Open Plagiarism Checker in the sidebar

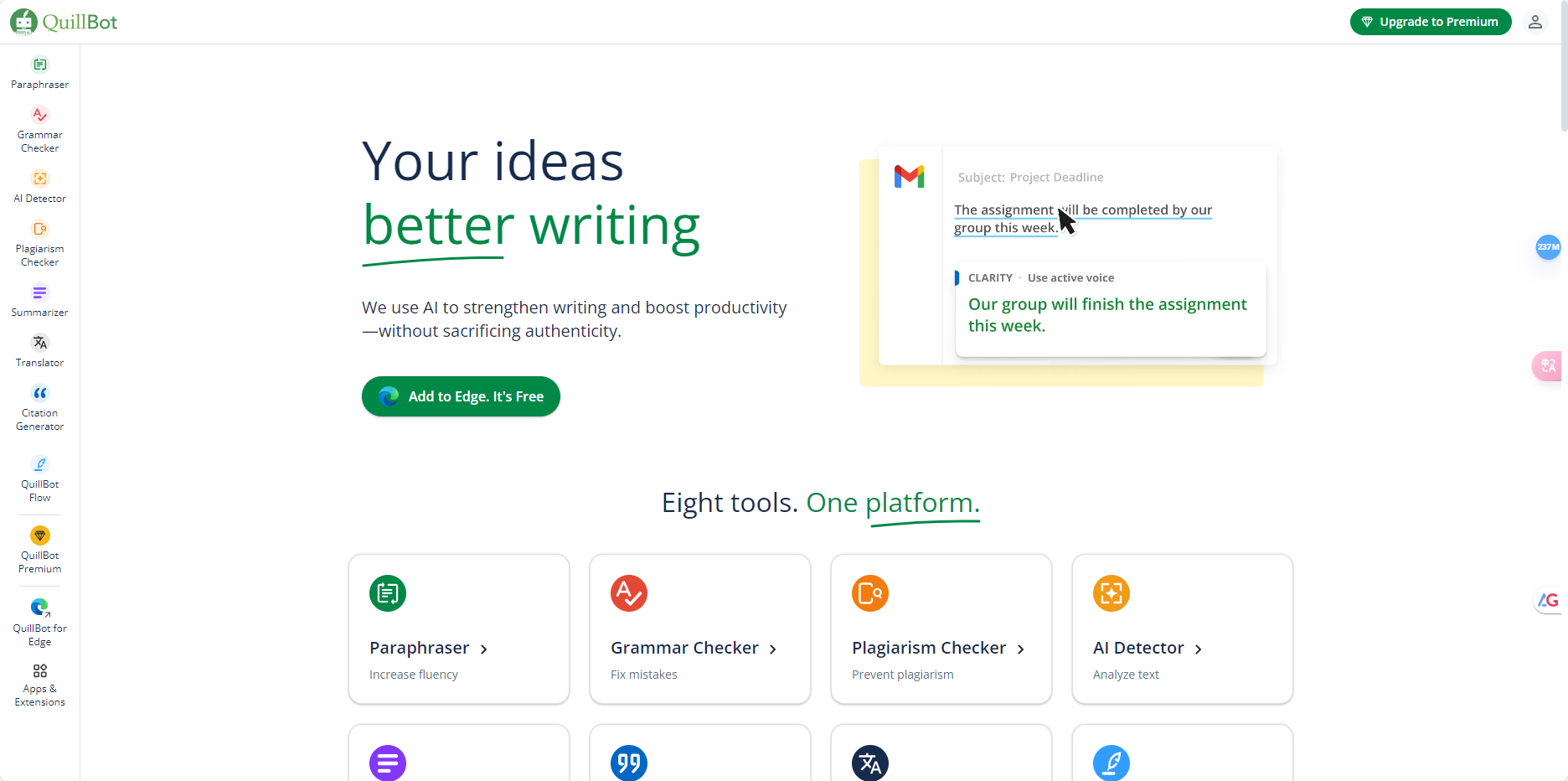tap(39, 243)
